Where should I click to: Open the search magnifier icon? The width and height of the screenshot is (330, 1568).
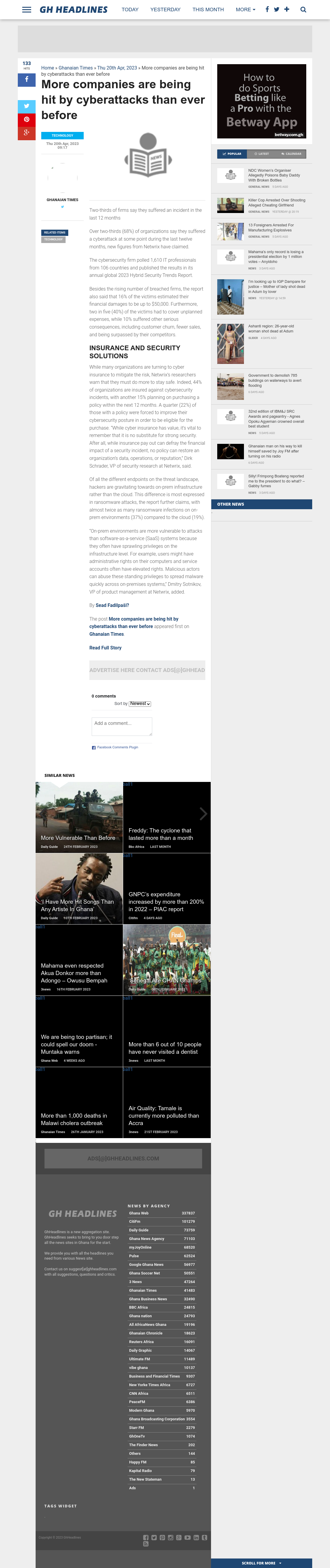[303, 10]
